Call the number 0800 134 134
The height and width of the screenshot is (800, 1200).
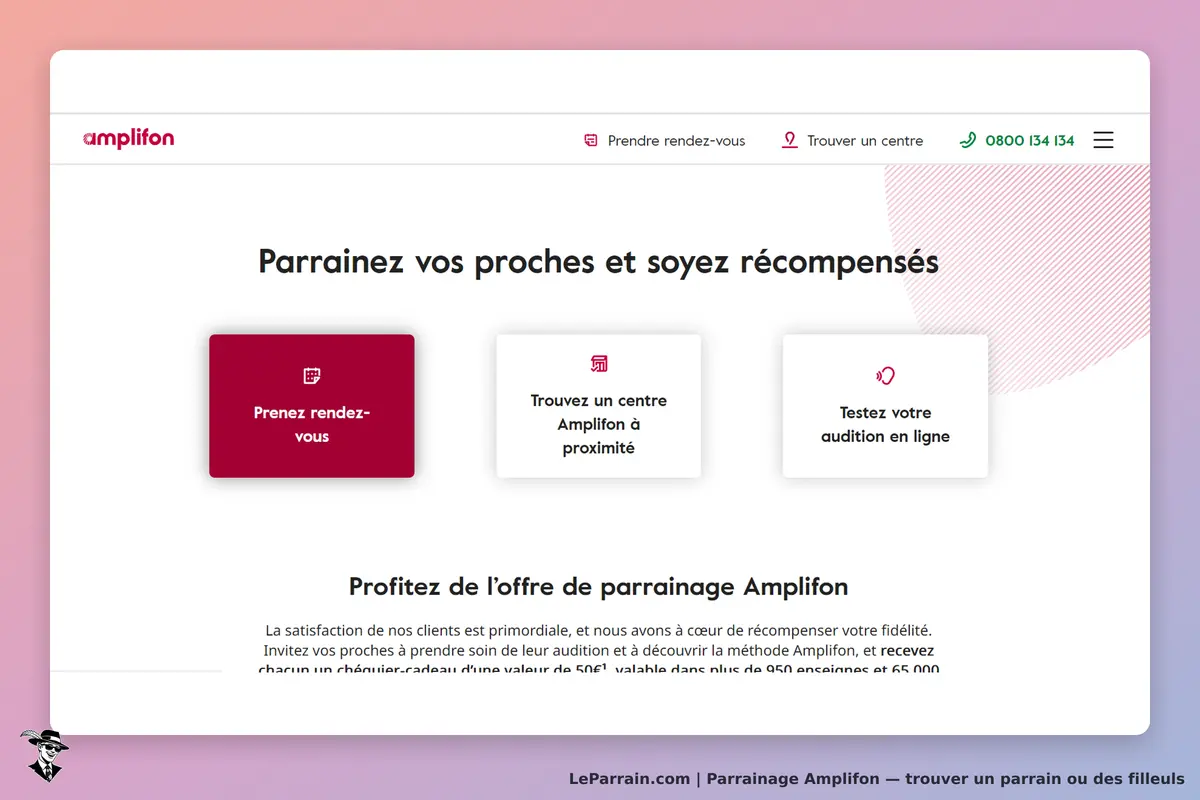click(1030, 141)
